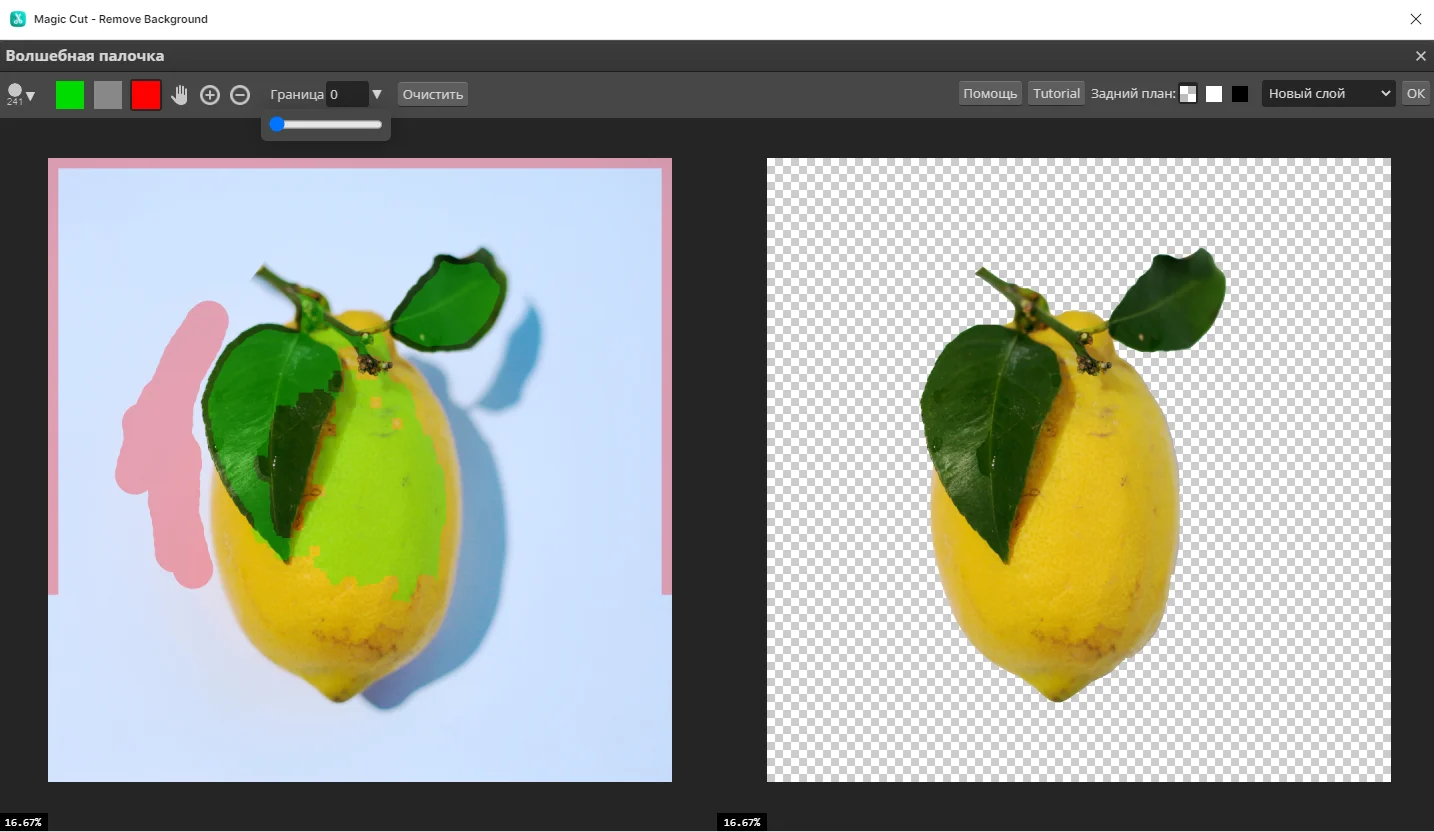Set white preview background
Screen dimensions: 1434x832
(x=1214, y=94)
